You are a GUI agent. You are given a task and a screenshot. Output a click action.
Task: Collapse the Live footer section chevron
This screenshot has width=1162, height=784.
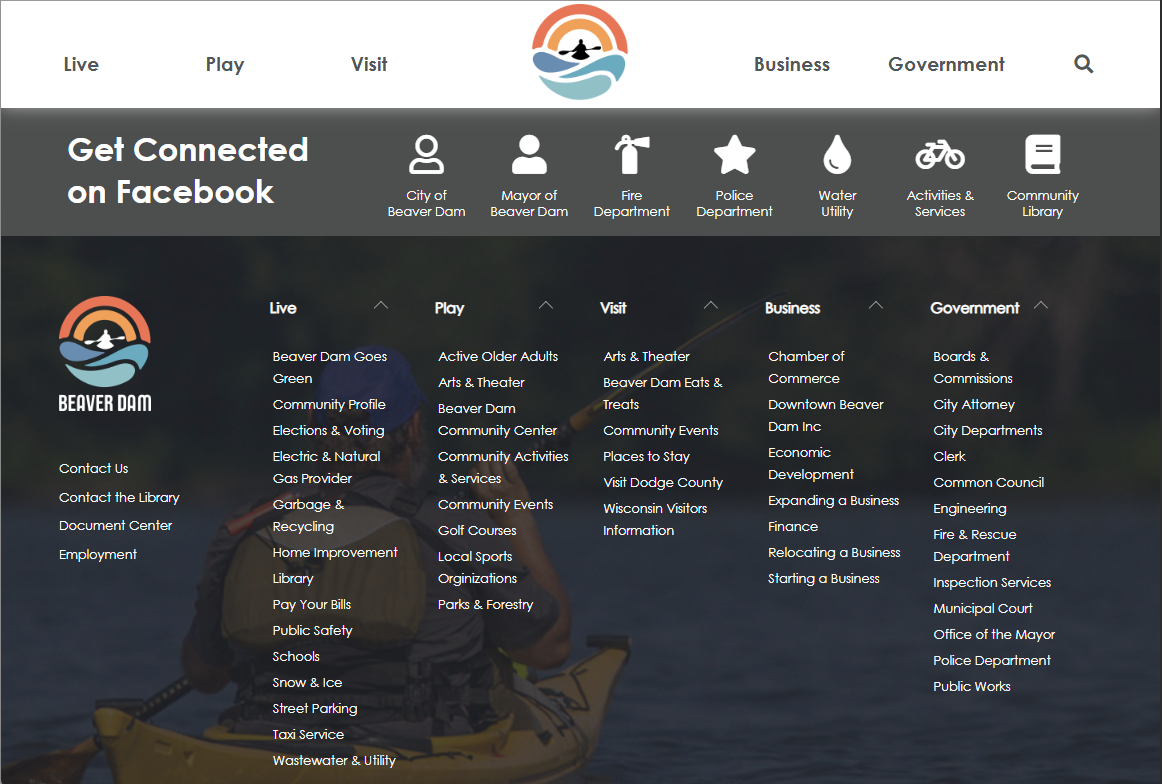pos(381,305)
